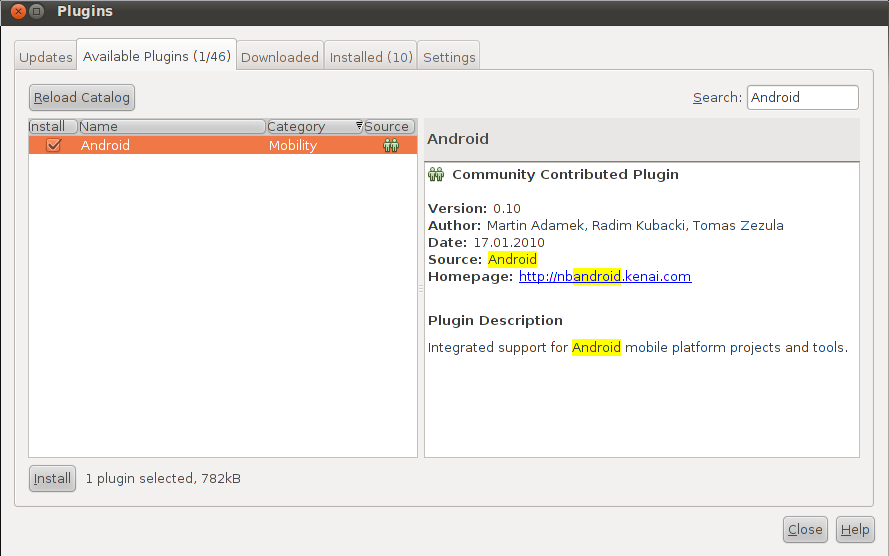This screenshot has height=556, width=889.
Task: Focus the Search field containing Android
Action: pyautogui.click(x=802, y=97)
